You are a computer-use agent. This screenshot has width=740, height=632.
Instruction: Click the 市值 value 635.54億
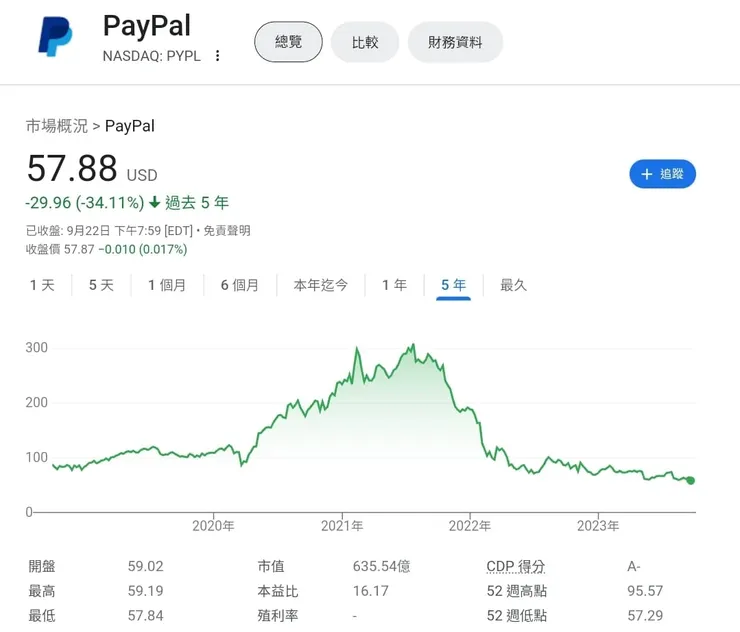click(x=381, y=566)
